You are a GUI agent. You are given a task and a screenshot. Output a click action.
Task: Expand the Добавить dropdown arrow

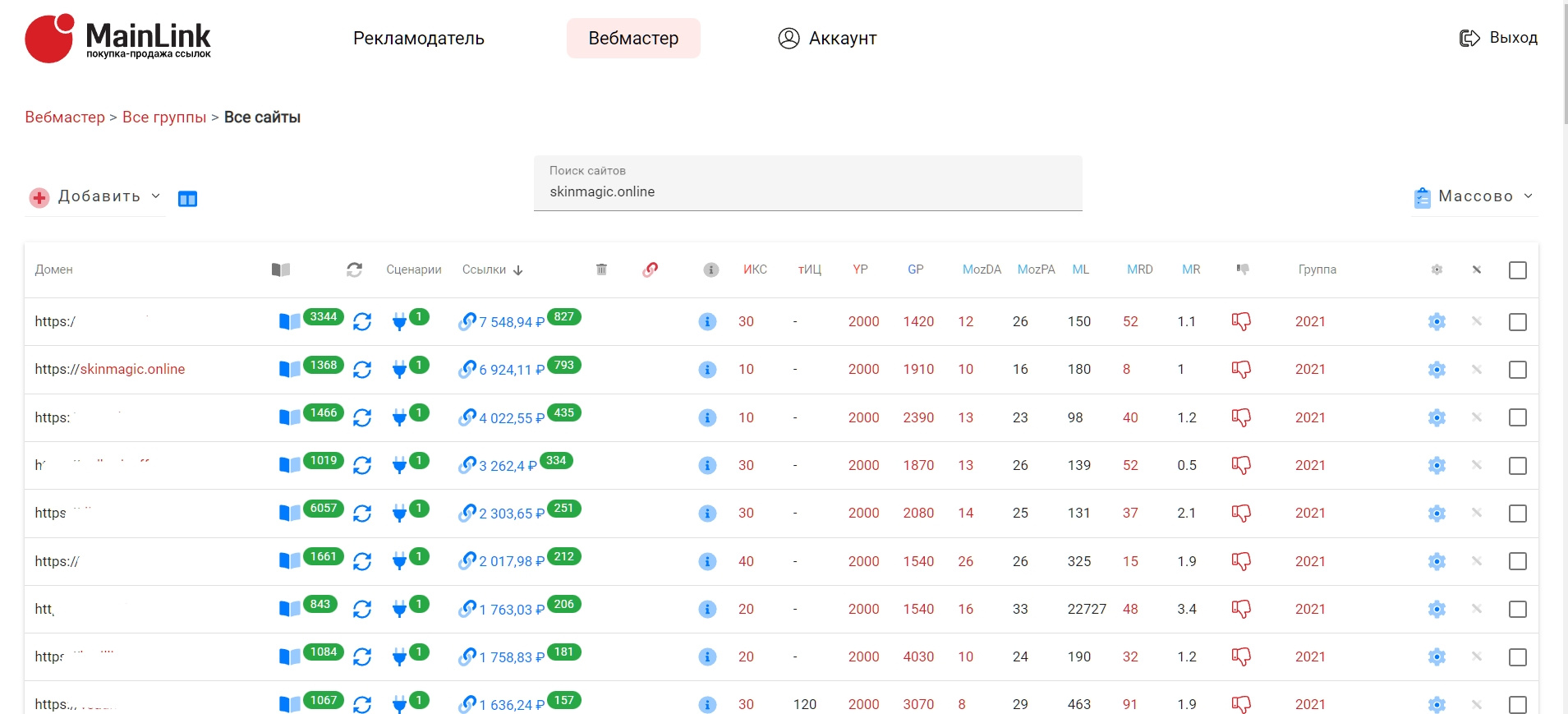point(156,196)
